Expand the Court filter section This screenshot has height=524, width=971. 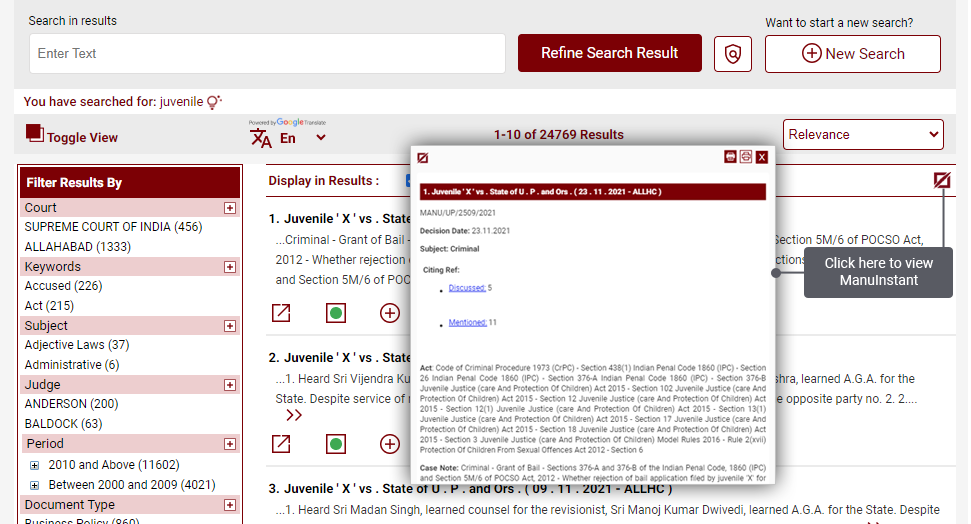[x=230, y=208]
